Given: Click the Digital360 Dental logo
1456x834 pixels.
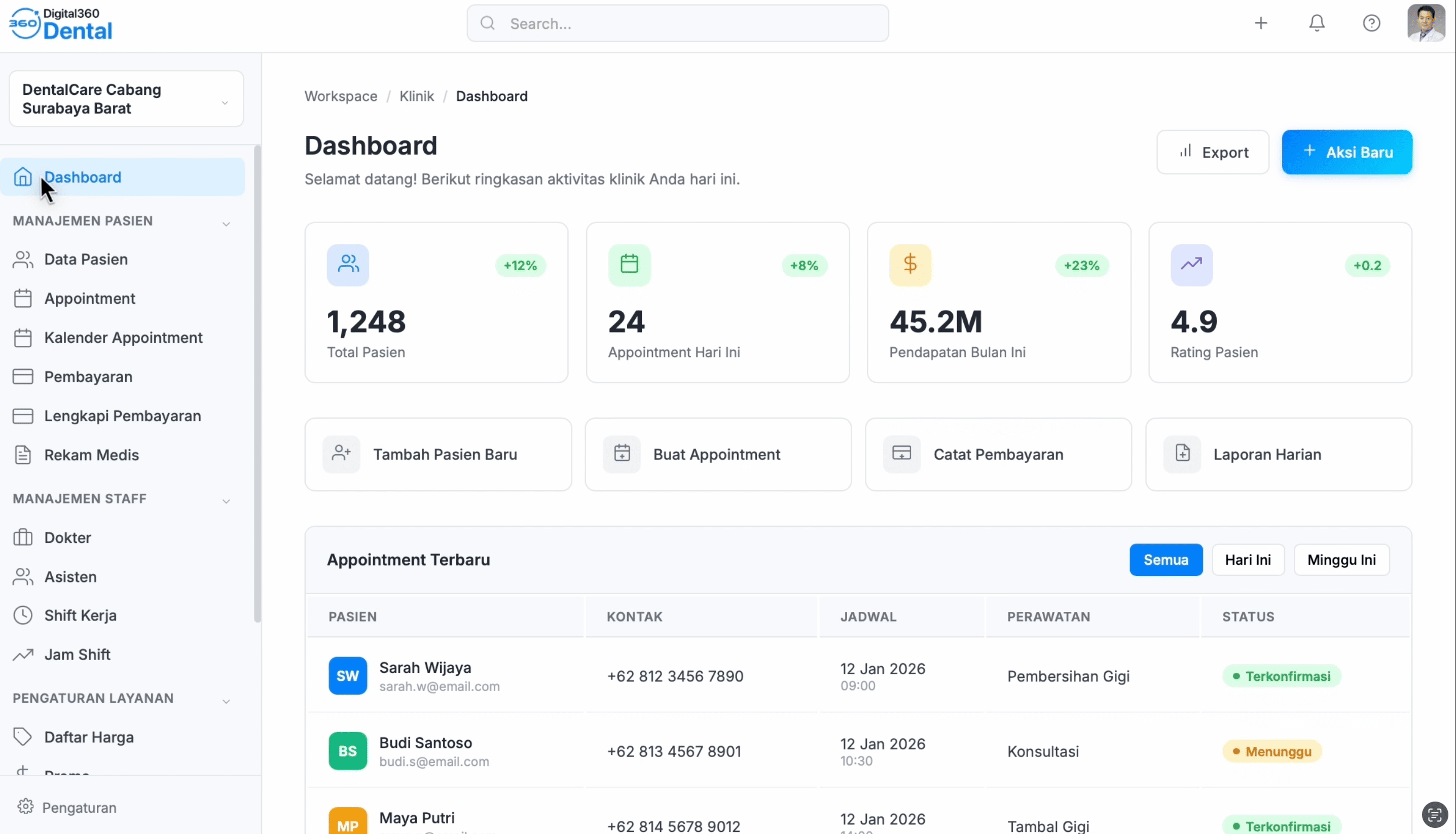Looking at the screenshot, I should click(61, 24).
